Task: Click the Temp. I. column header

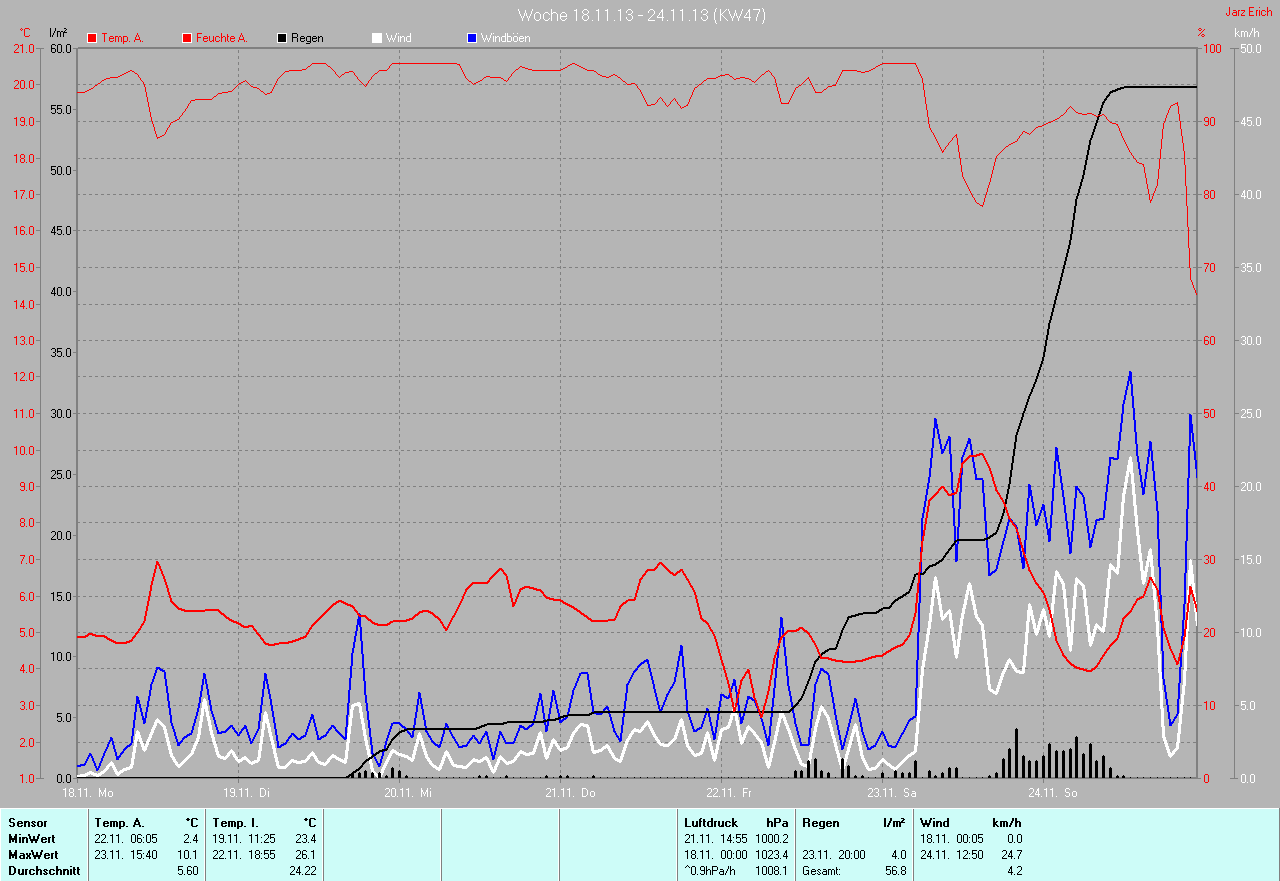Action: (x=234, y=823)
